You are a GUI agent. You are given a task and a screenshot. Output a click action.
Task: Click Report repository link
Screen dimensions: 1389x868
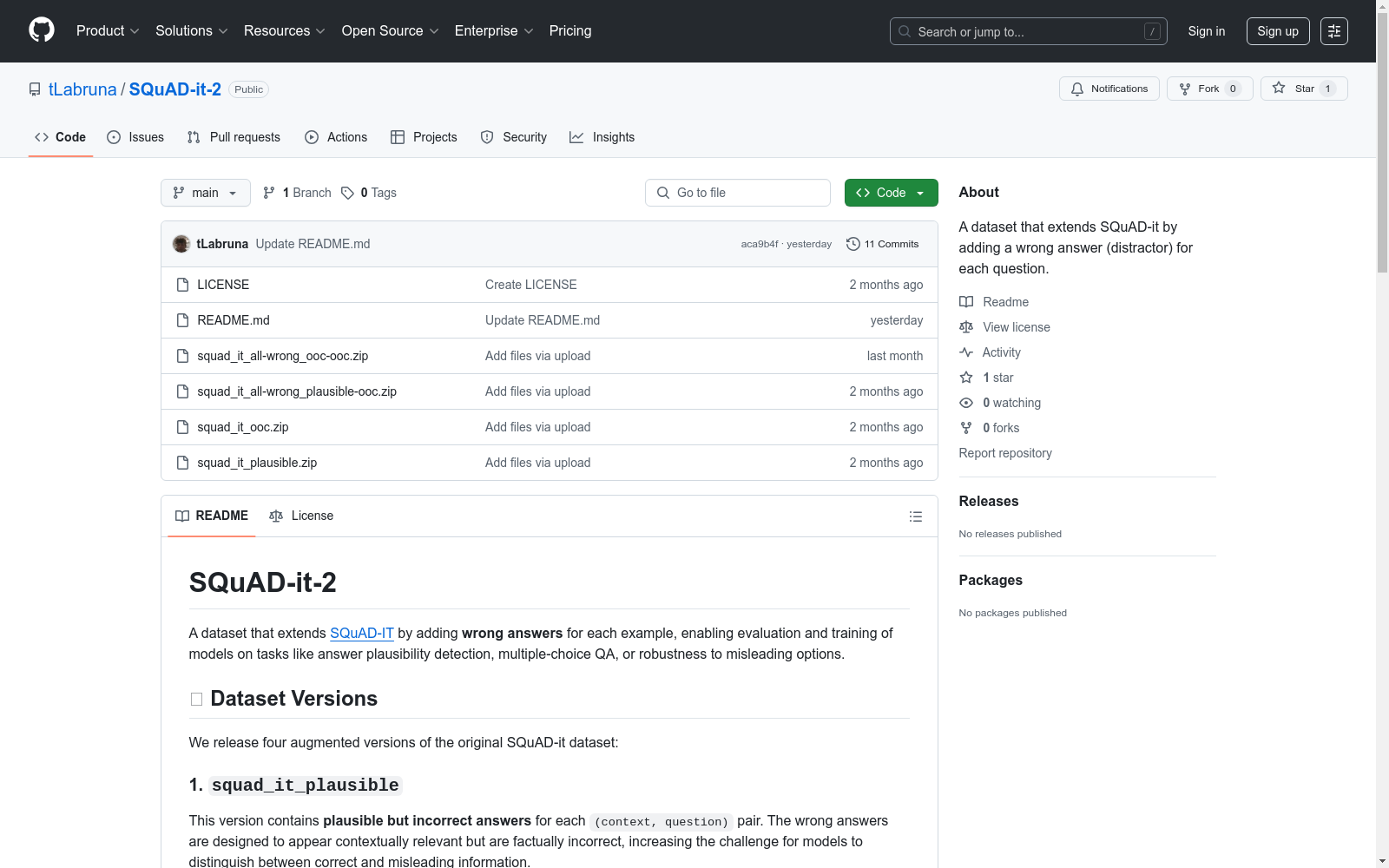click(1005, 453)
